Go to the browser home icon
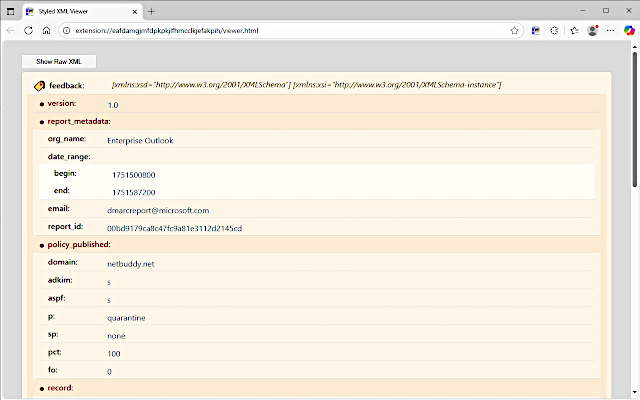 click(47, 31)
